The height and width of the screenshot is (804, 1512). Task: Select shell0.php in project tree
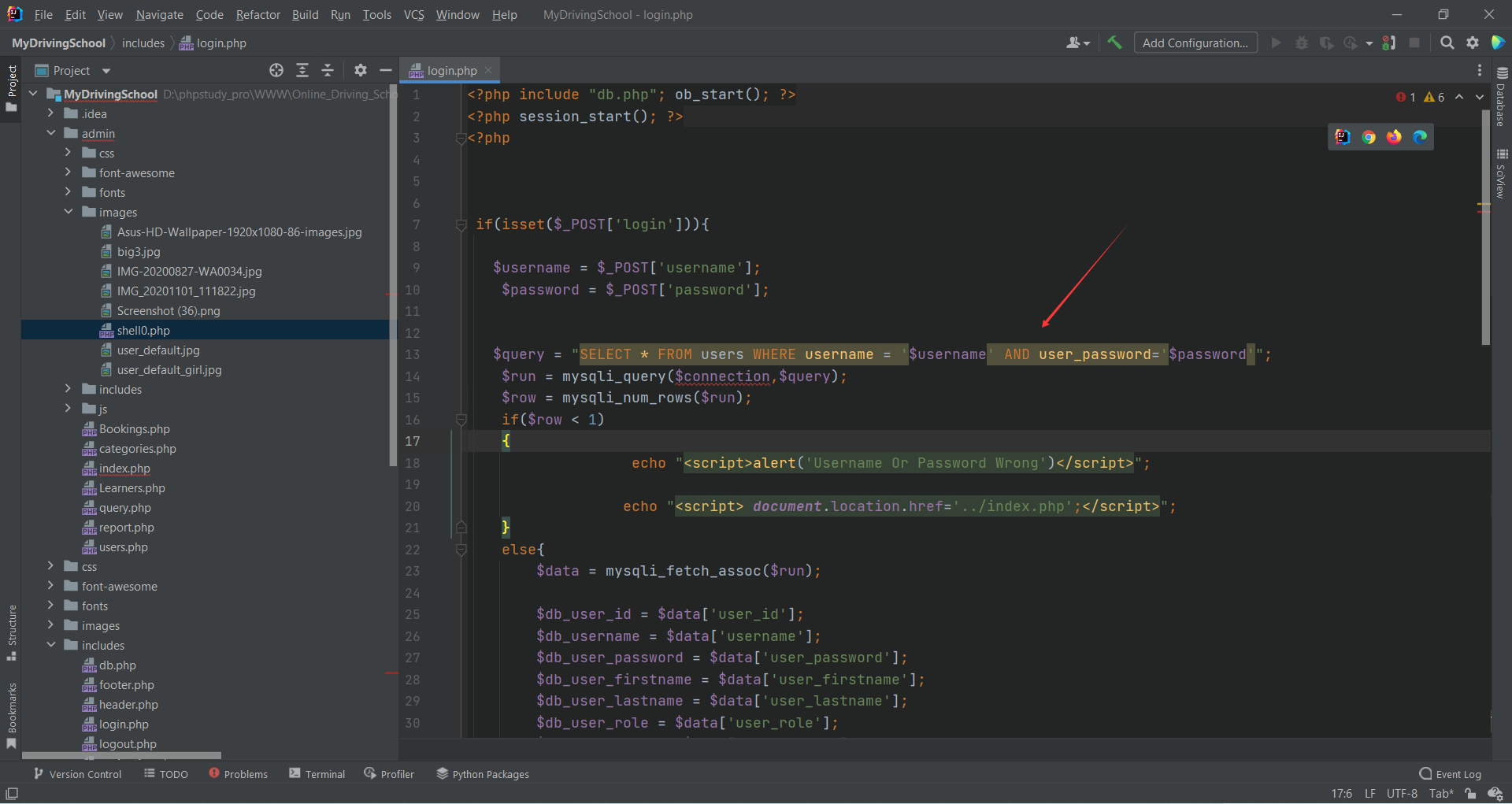click(143, 330)
